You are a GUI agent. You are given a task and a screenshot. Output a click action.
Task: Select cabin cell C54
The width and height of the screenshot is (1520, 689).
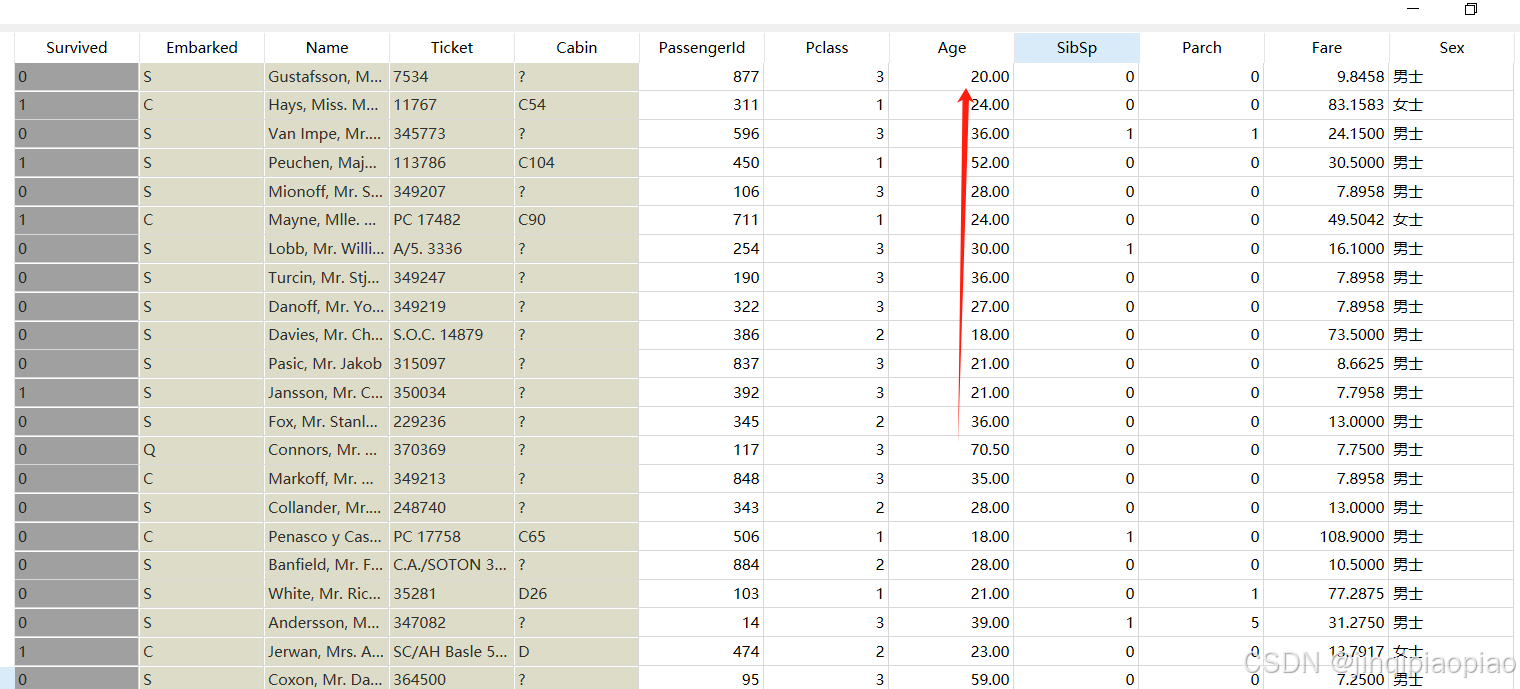click(x=577, y=105)
